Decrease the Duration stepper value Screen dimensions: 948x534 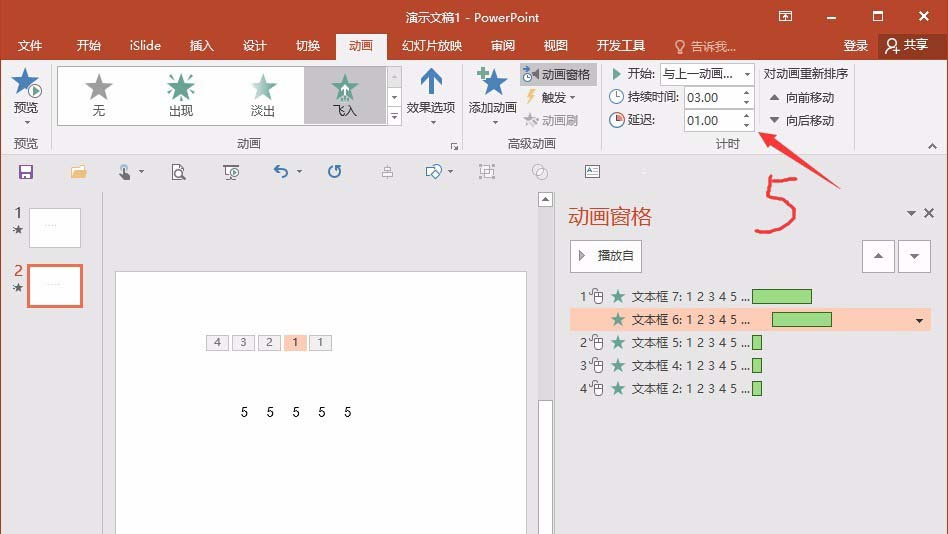pyautogui.click(x=747, y=102)
